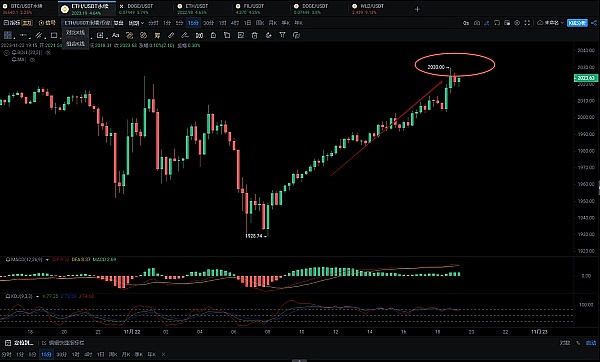Expand the KDJ indicator dropdown arrow
Screen dimensions: 600x362
coord(37,297)
